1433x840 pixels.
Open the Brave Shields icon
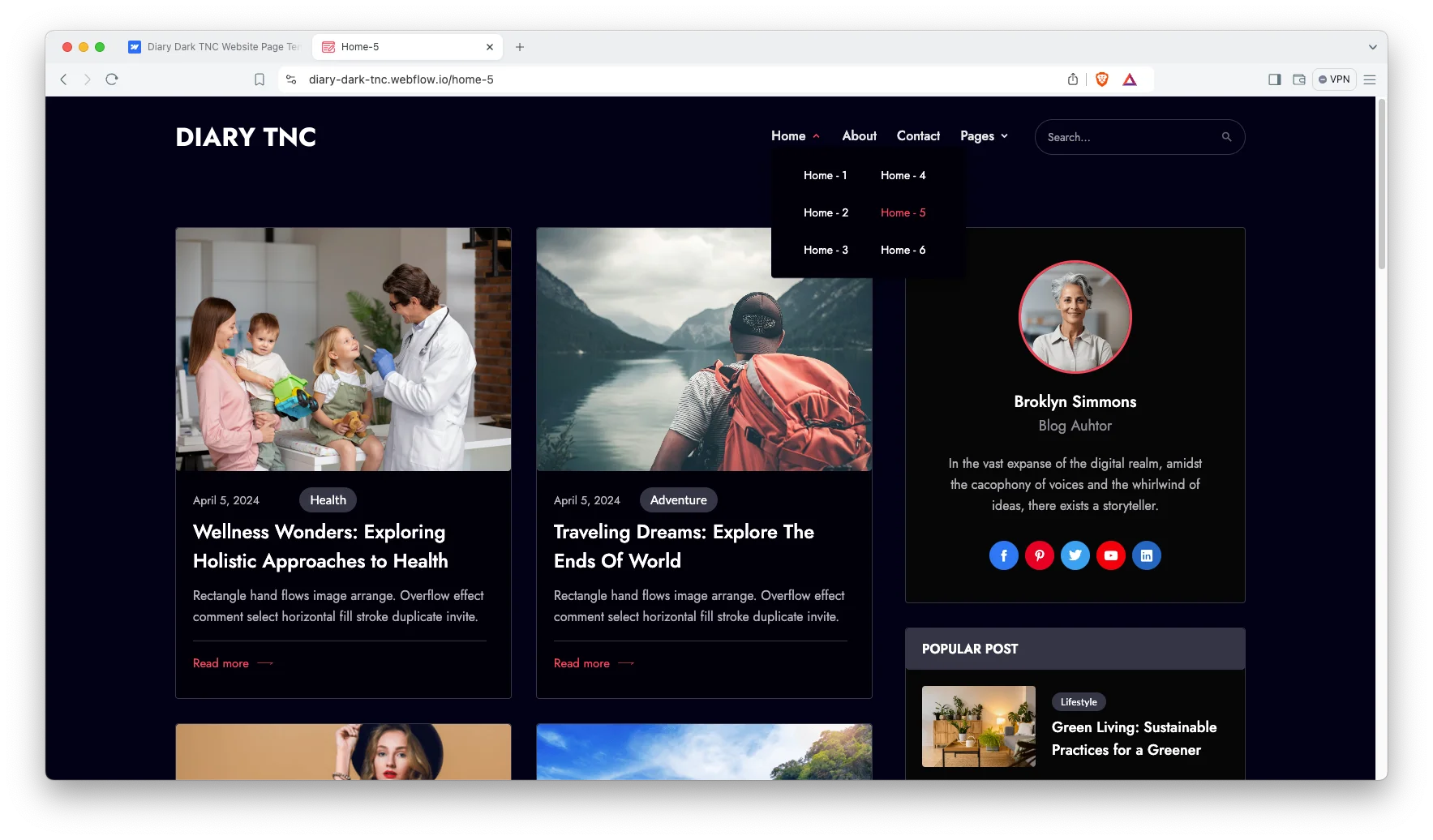1102,79
